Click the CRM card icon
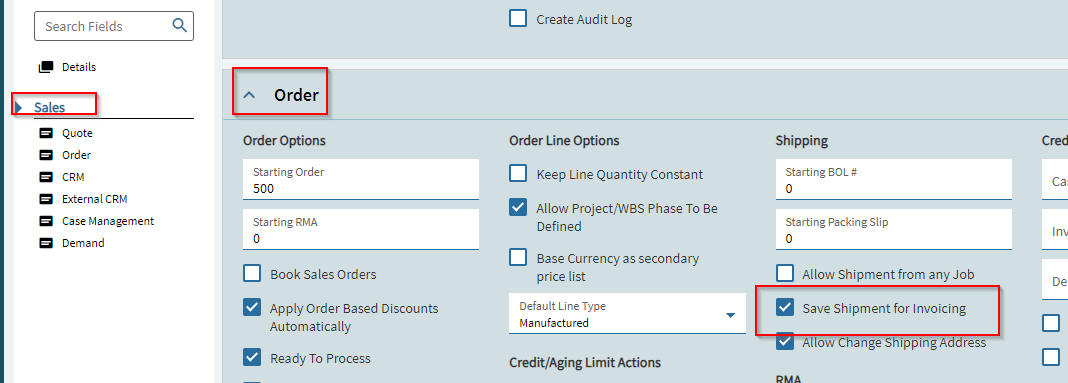 coord(46,177)
